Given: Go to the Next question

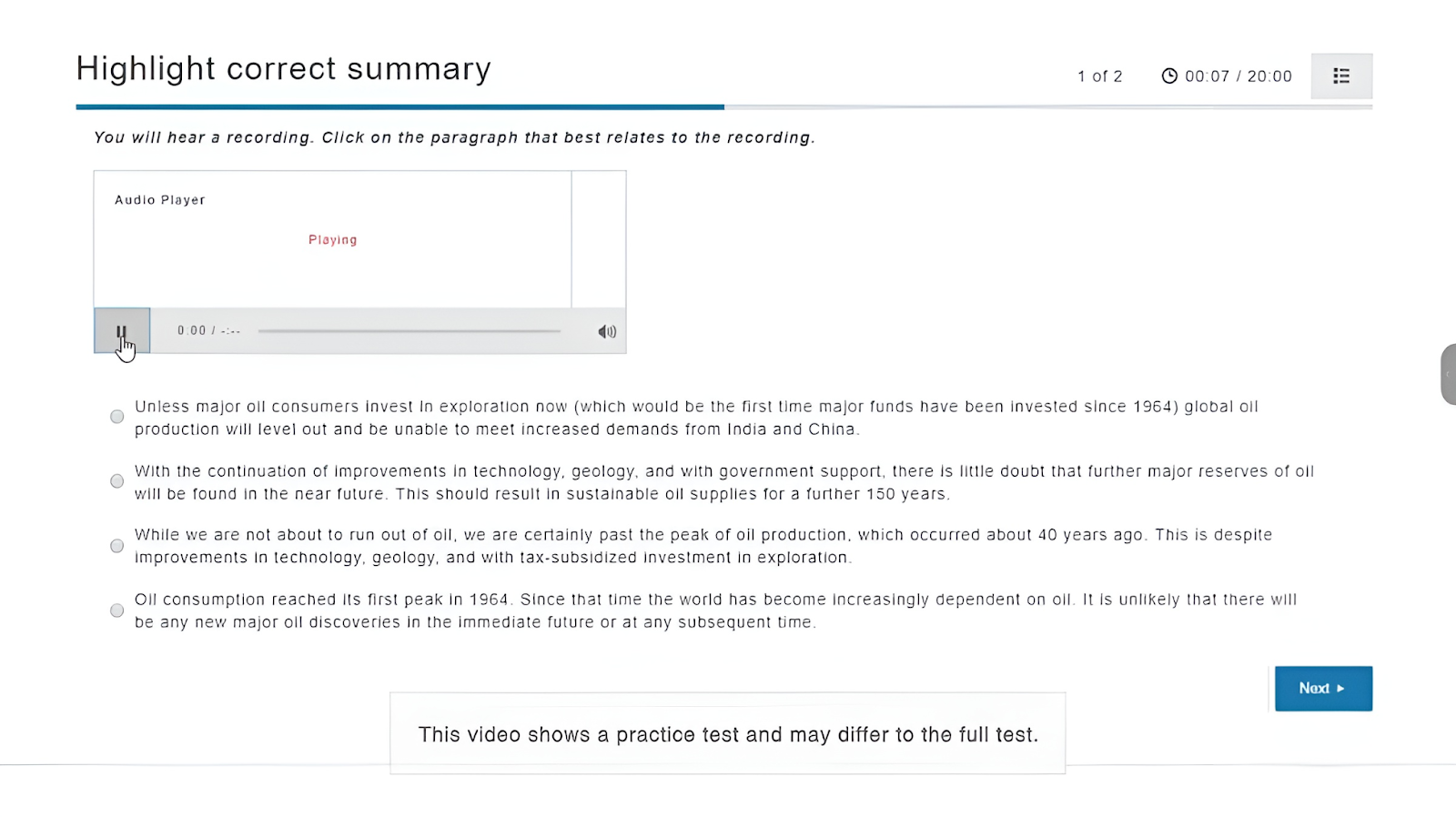Looking at the screenshot, I should tap(1323, 689).
